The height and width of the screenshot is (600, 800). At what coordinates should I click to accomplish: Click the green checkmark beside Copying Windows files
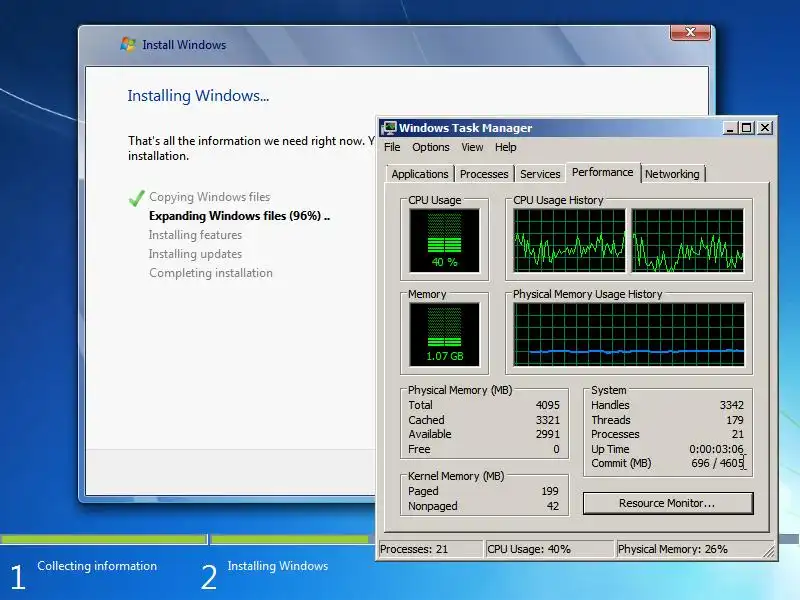(136, 197)
